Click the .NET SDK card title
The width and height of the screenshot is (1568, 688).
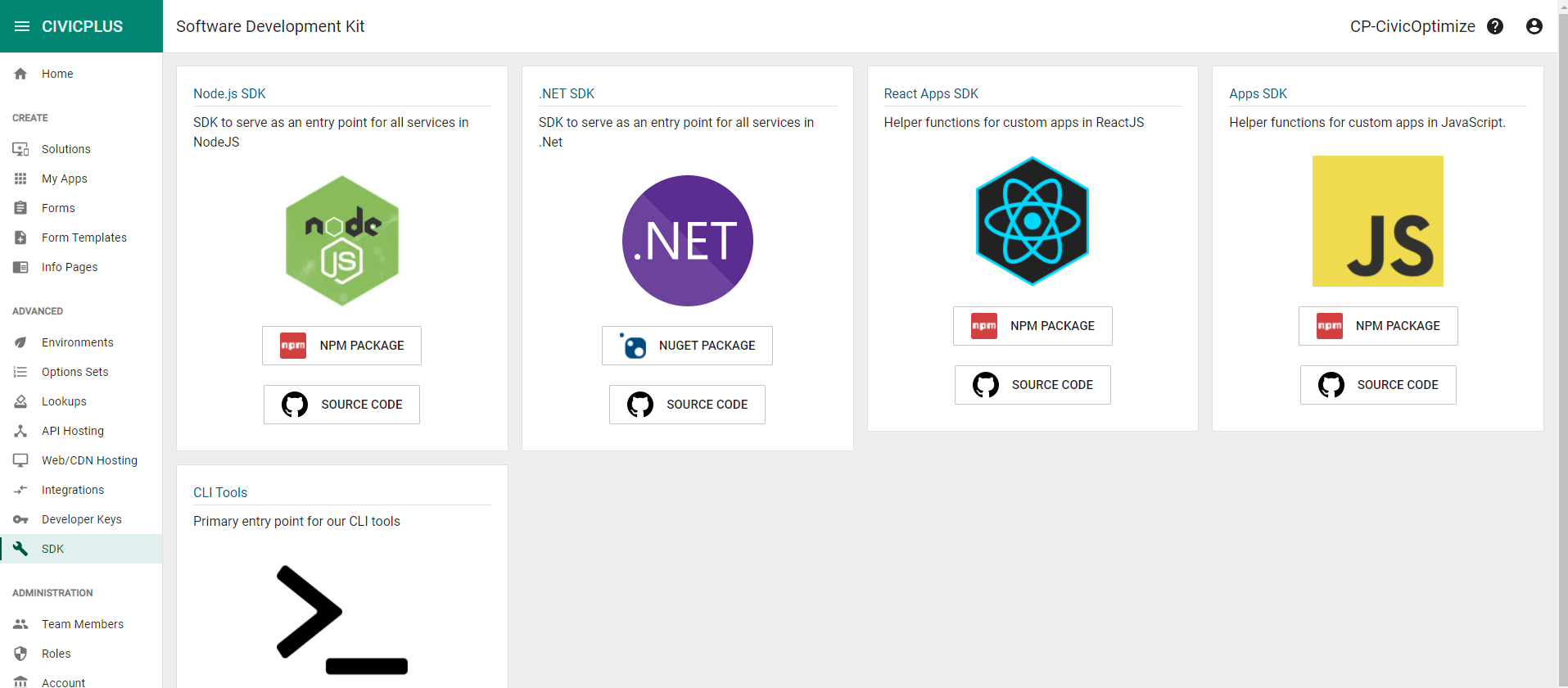coord(567,93)
